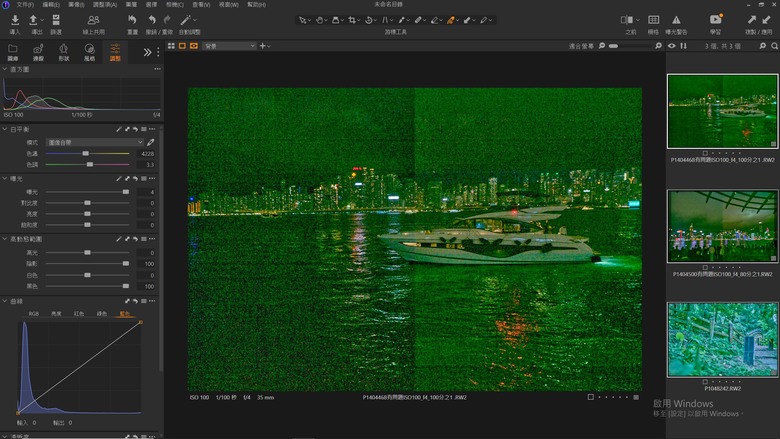This screenshot has height=439, width=780.
Task: Select the Keystone tool
Action: 385,20
